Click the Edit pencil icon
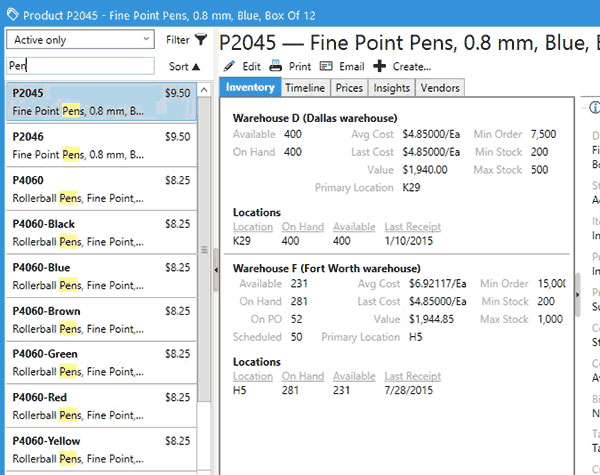This screenshot has width=600, height=475. [x=229, y=66]
